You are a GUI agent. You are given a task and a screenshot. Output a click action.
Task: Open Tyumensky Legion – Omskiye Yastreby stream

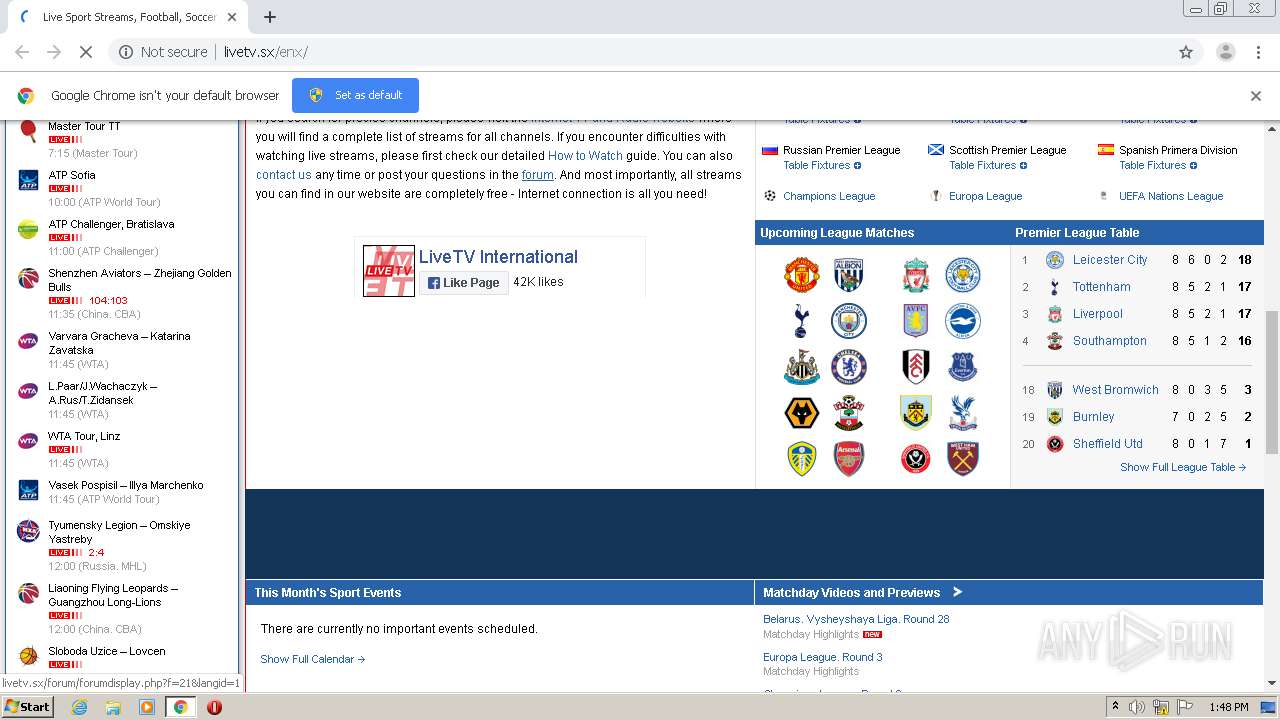[119, 532]
